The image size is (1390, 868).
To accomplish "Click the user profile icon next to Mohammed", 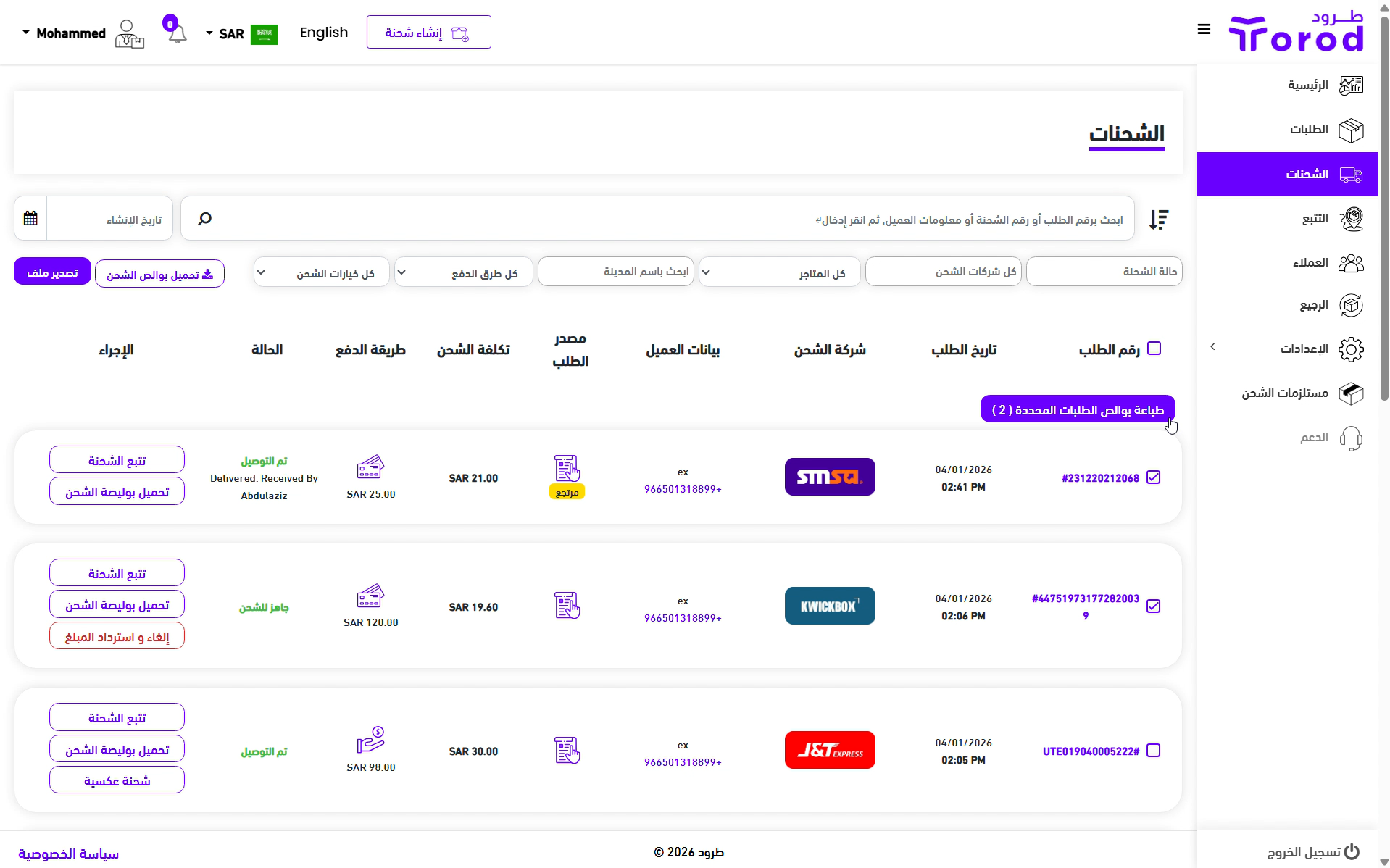I will tap(129, 33).
